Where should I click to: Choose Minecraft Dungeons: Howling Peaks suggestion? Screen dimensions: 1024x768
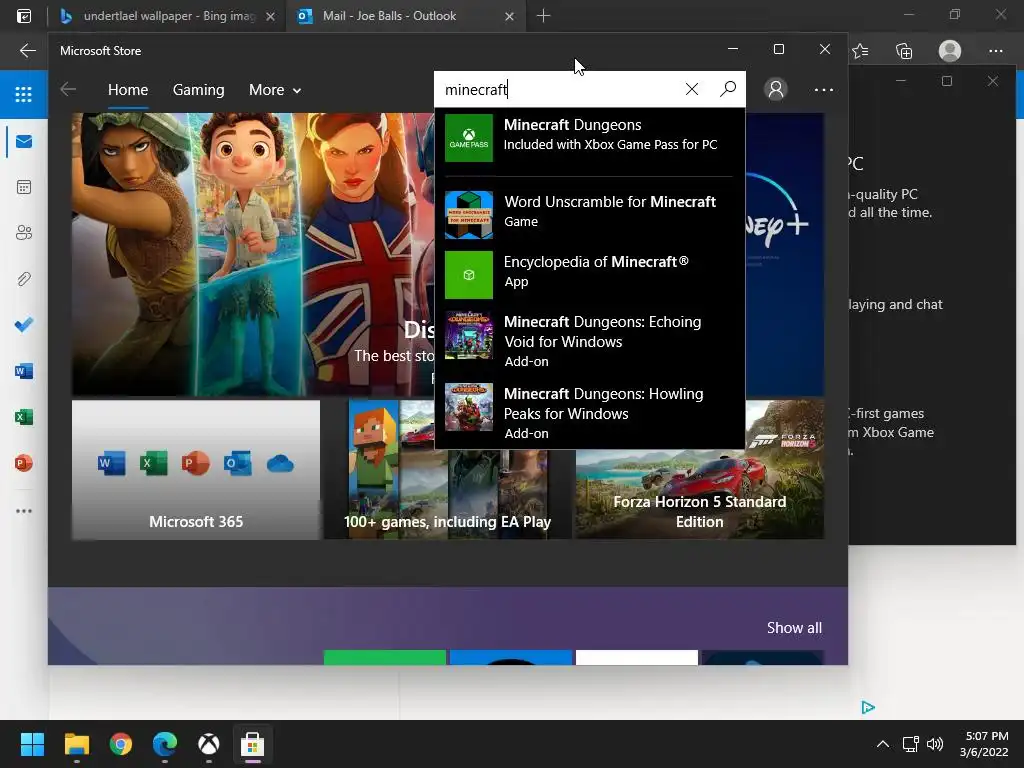[590, 413]
